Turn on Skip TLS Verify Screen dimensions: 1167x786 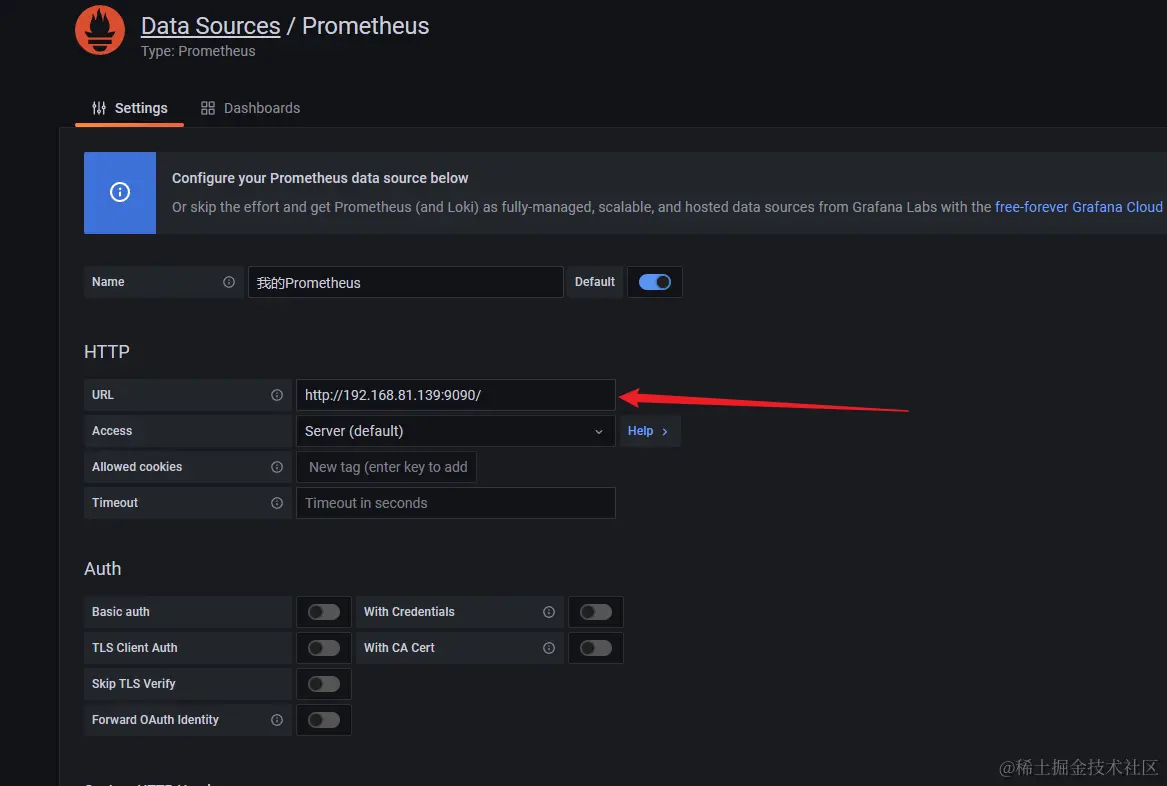tap(324, 683)
